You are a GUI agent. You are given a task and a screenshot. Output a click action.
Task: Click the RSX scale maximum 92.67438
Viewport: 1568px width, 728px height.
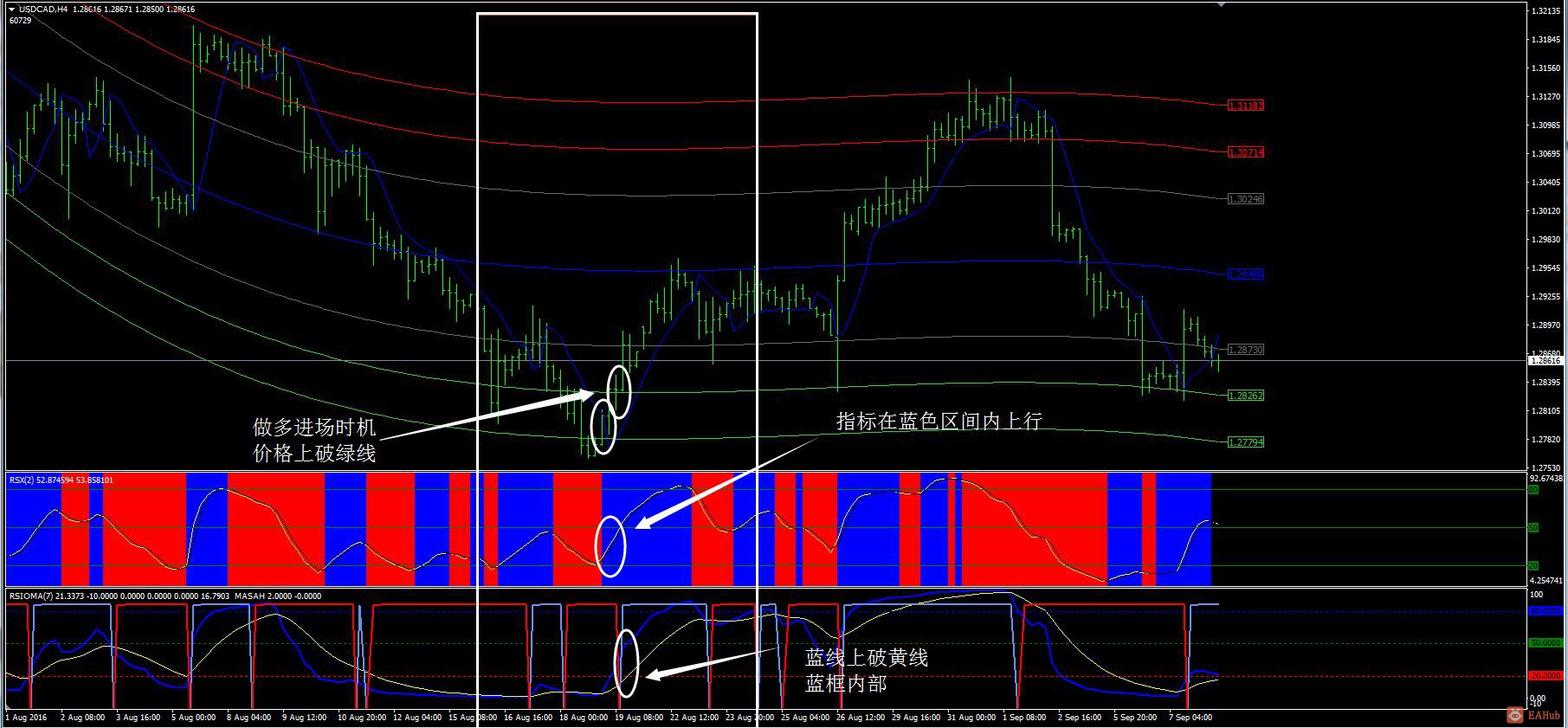[x=1546, y=479]
